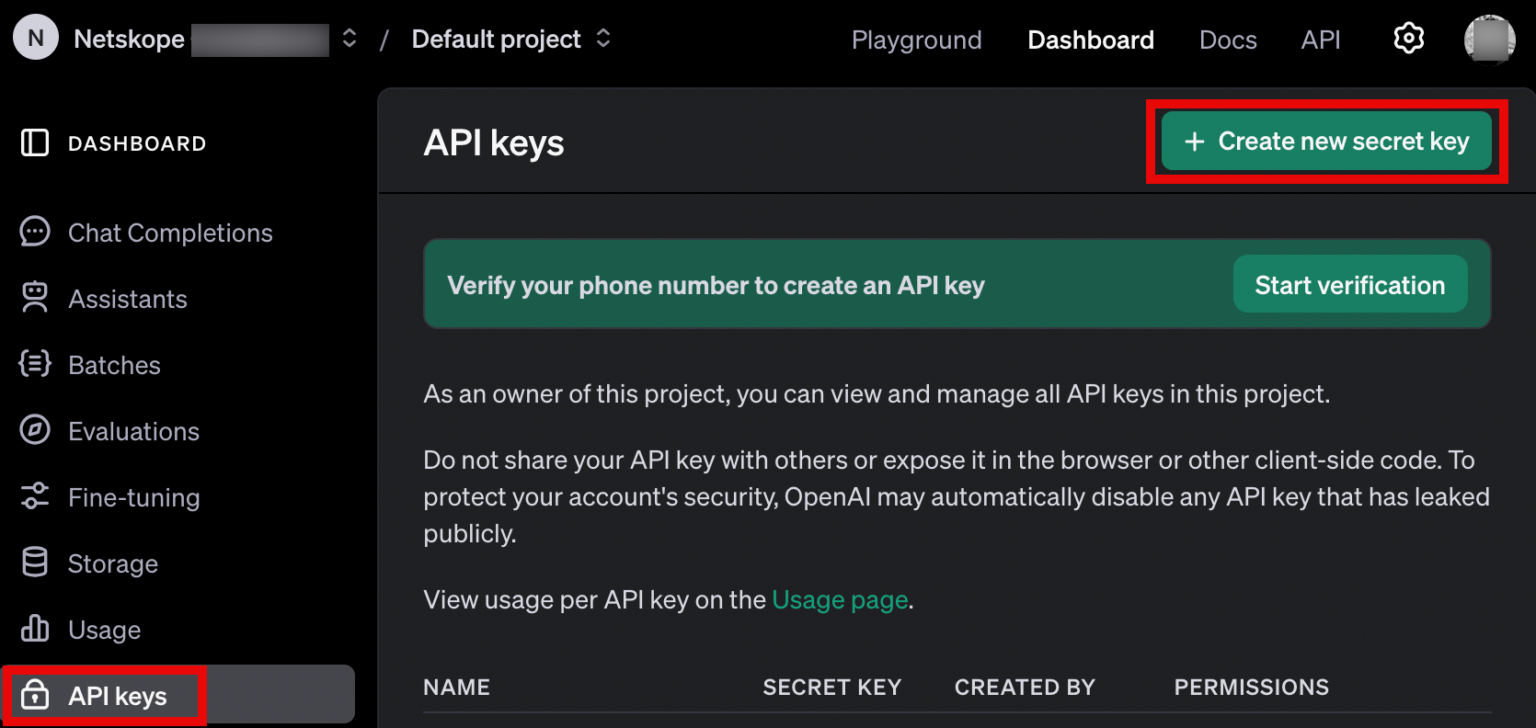The height and width of the screenshot is (728, 1536).
Task: Start phone number verification
Action: 1350,284
